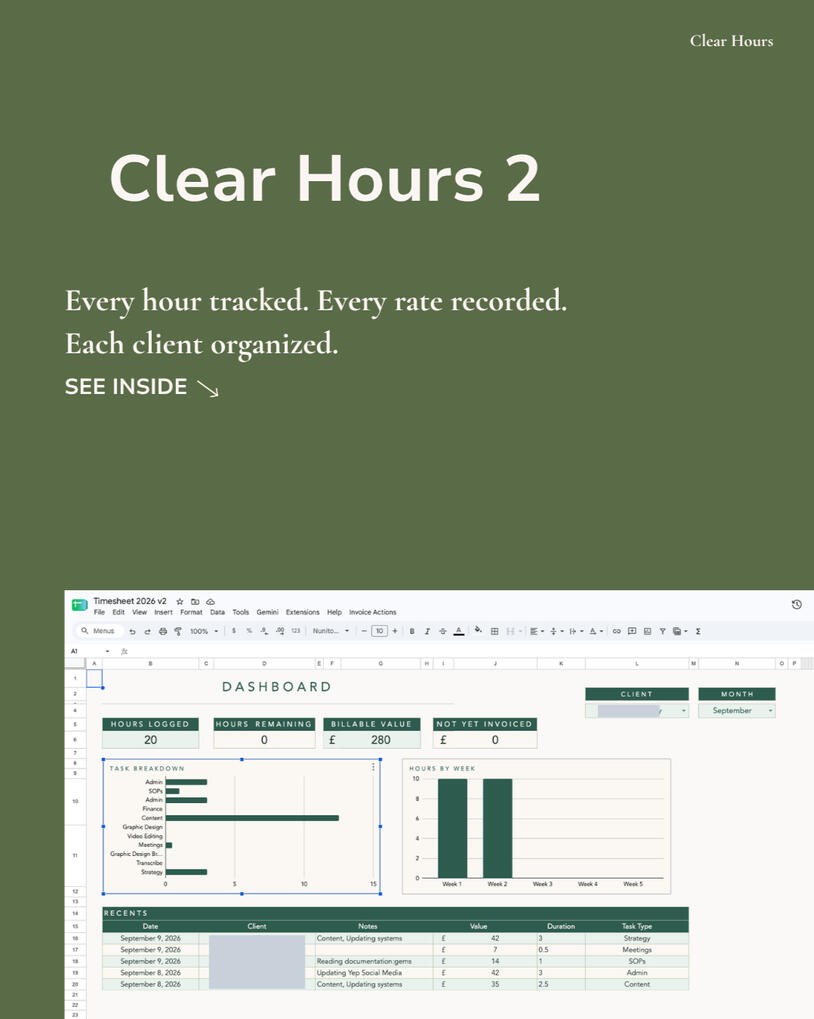This screenshot has width=814, height=1019.
Task: Open the Invoice Actions menu
Action: pos(372,612)
